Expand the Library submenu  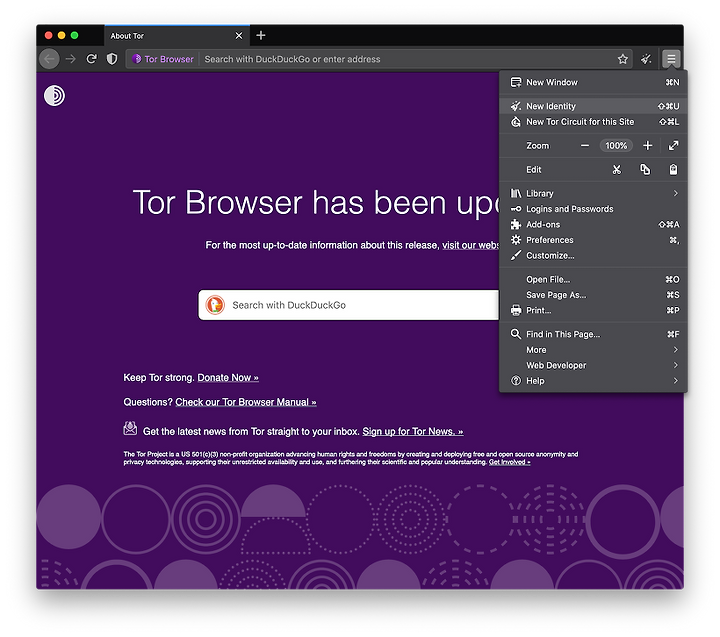(593, 193)
